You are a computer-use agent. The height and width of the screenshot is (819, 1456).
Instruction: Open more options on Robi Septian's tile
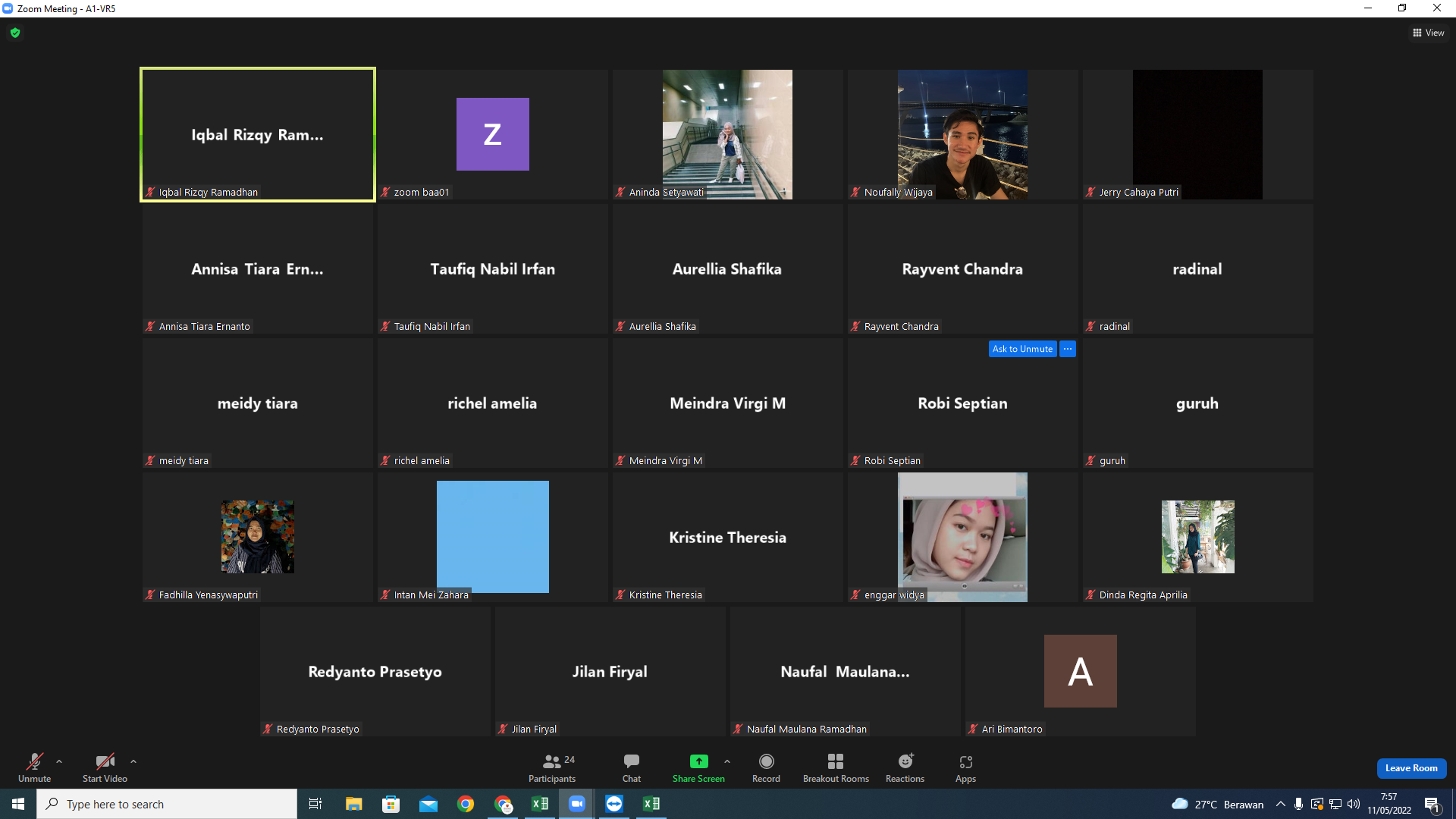1068,349
